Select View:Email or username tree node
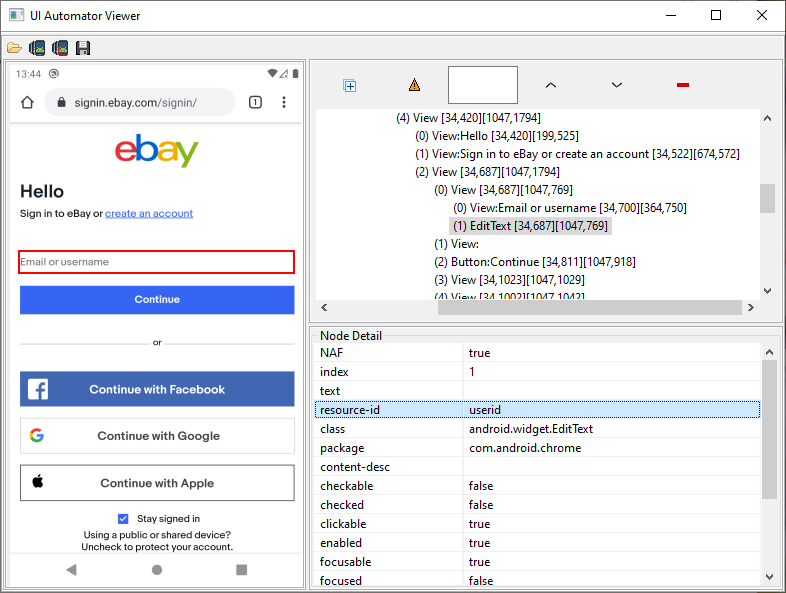Image resolution: width=786 pixels, height=593 pixels. pos(570,208)
